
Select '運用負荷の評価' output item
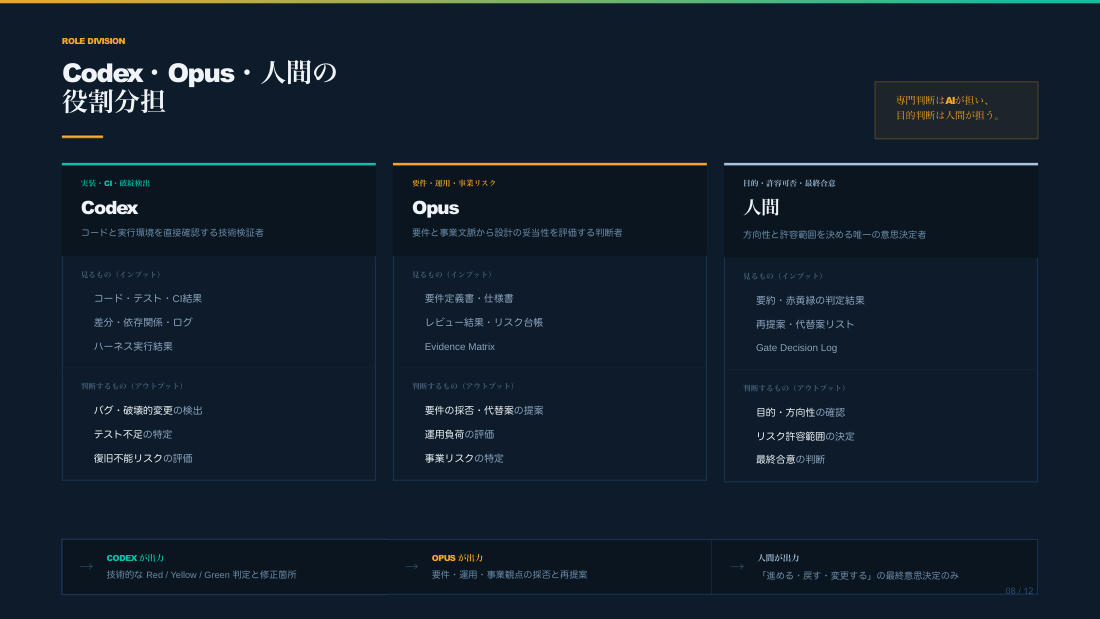tap(459, 434)
